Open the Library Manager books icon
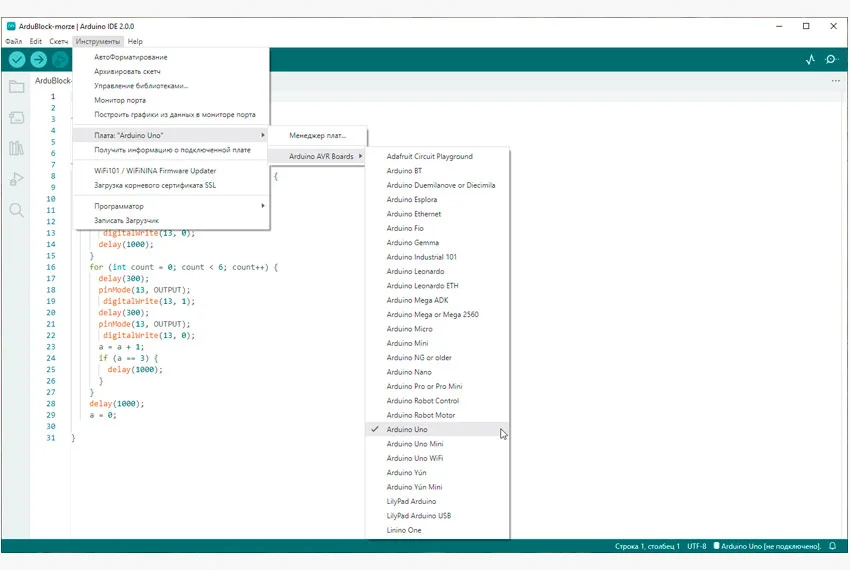This screenshot has height=570, width=850. pyautogui.click(x=16, y=148)
